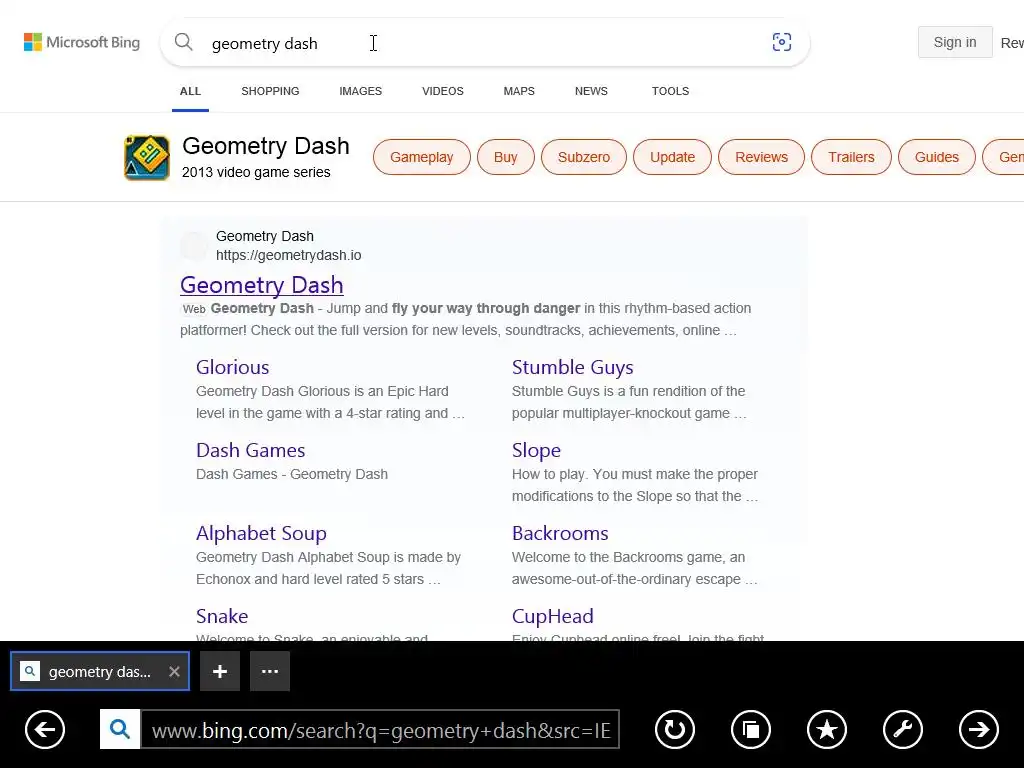Open page tools wrench icon
Screen dimensions: 1024x768
click(903, 729)
